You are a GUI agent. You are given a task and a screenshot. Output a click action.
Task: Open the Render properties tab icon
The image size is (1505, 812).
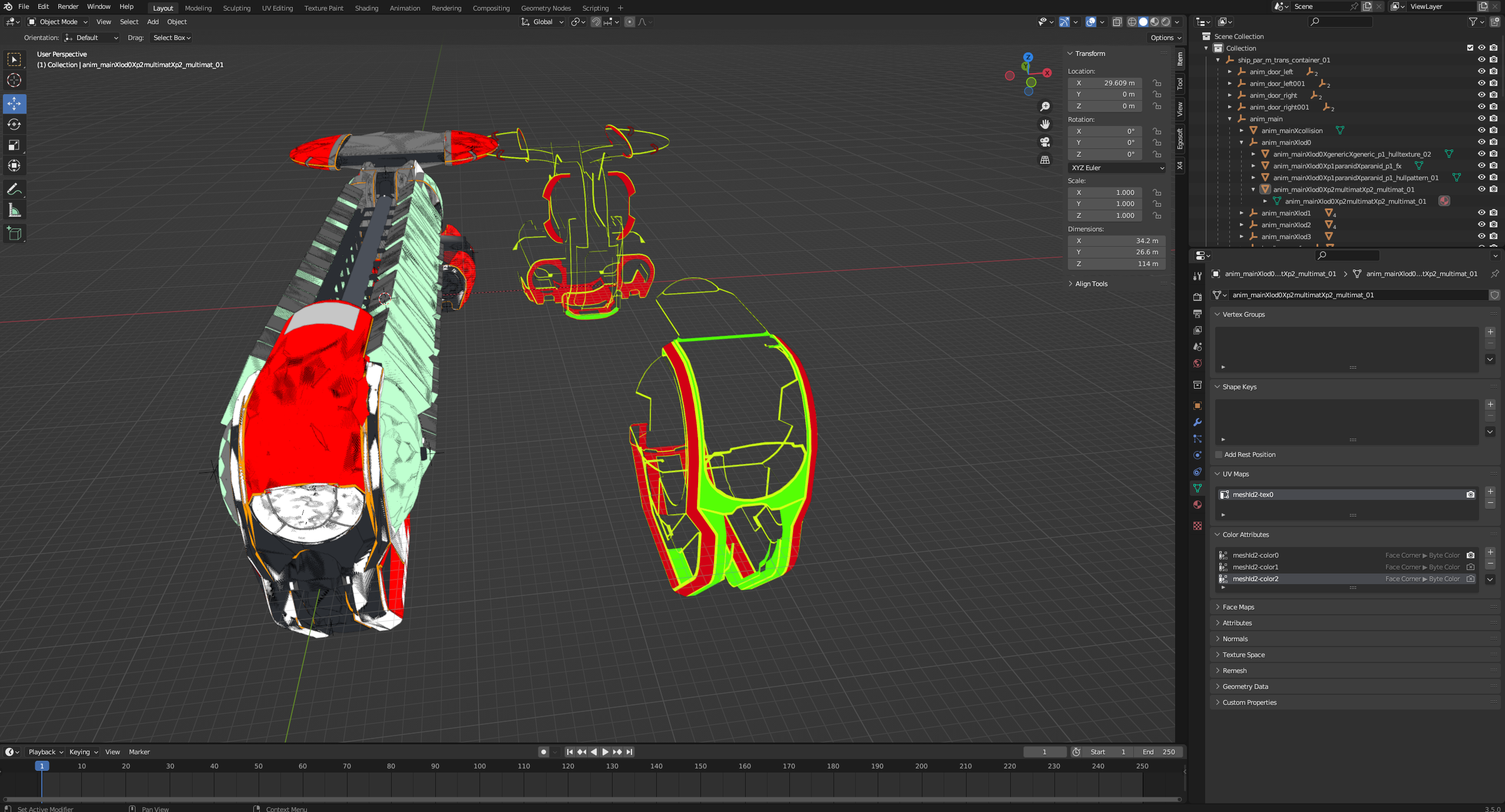coord(1197,297)
